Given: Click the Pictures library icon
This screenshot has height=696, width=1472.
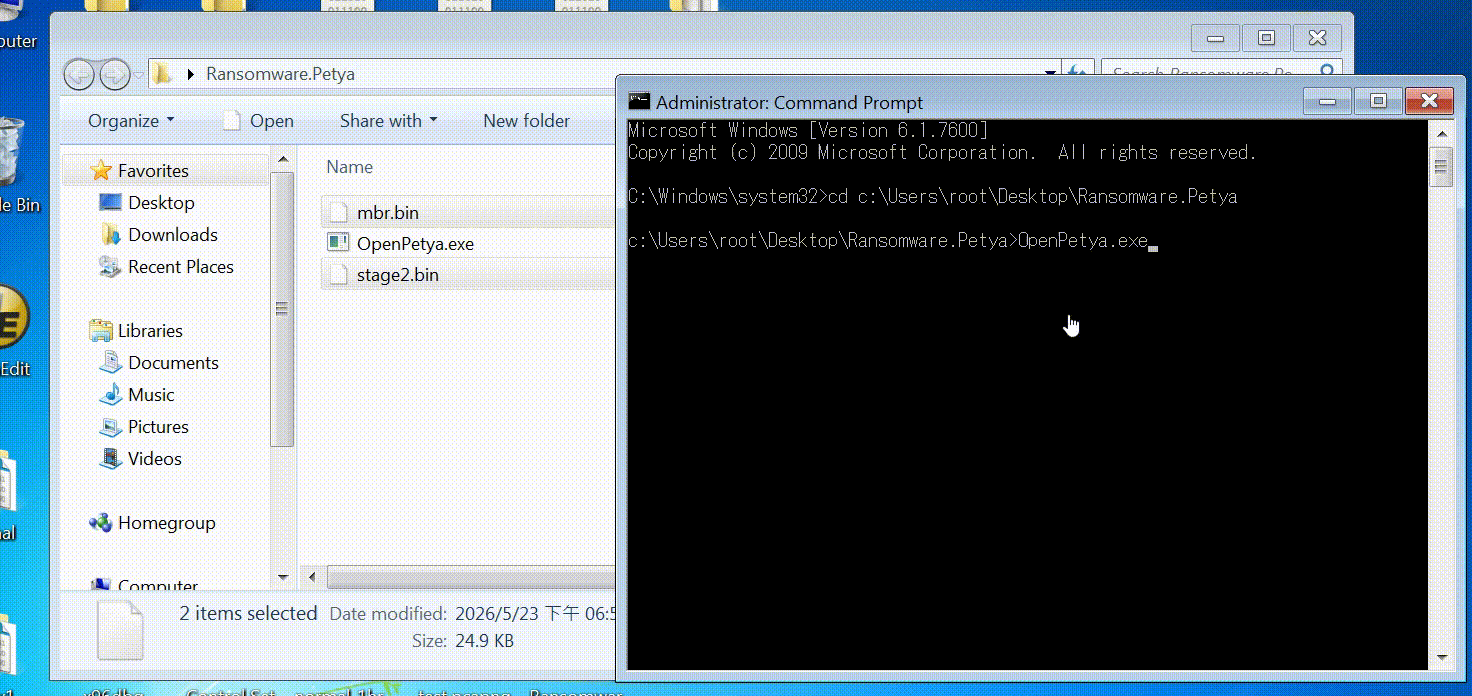Looking at the screenshot, I should point(111,427).
